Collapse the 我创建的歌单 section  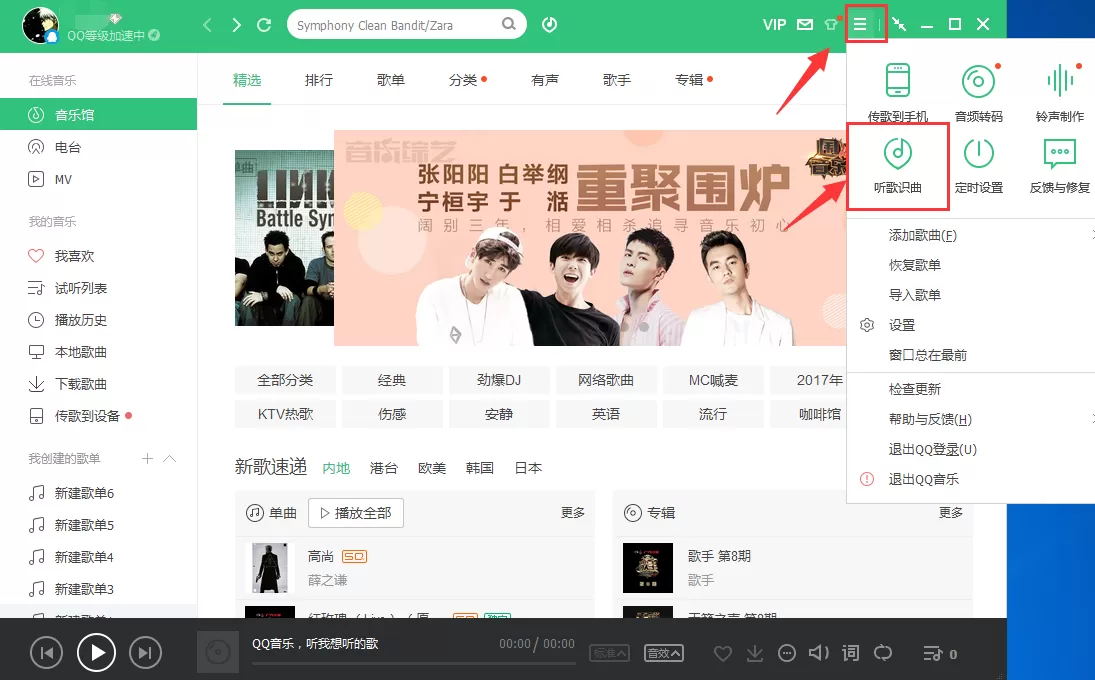pyautogui.click(x=169, y=459)
